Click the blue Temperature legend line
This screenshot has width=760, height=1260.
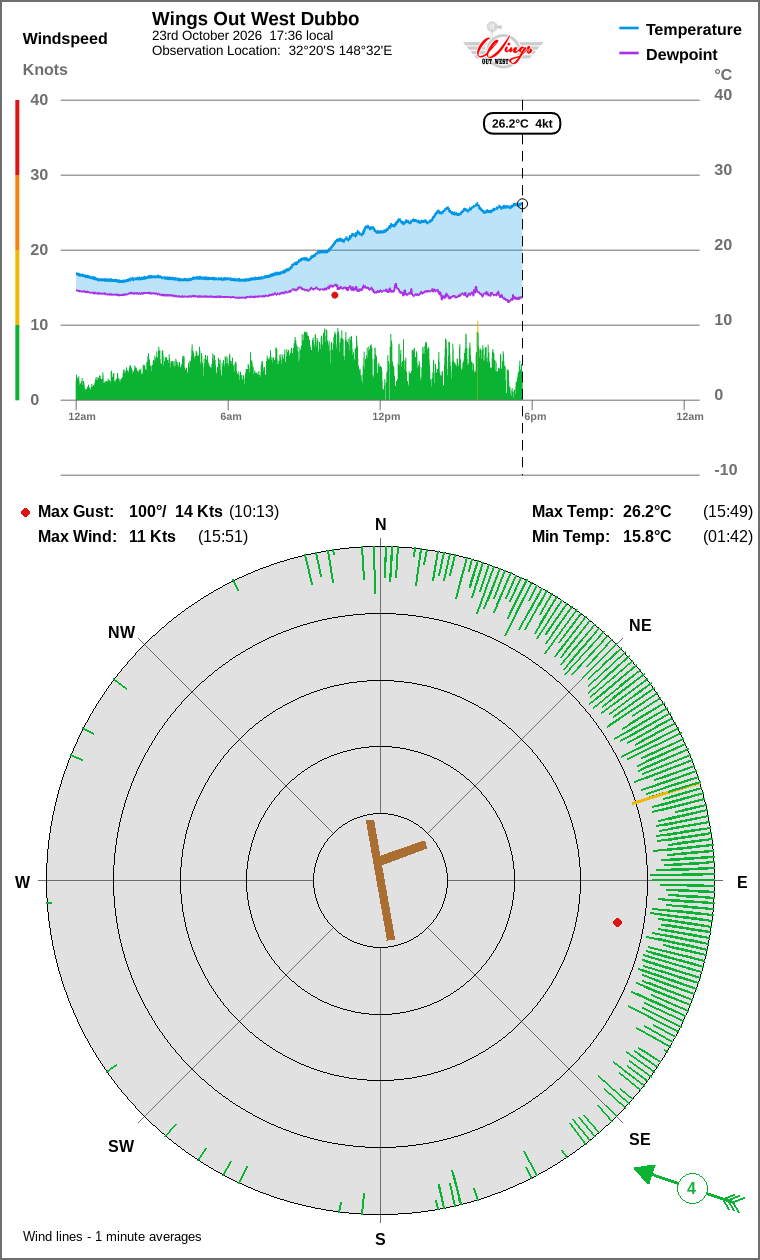pos(629,29)
